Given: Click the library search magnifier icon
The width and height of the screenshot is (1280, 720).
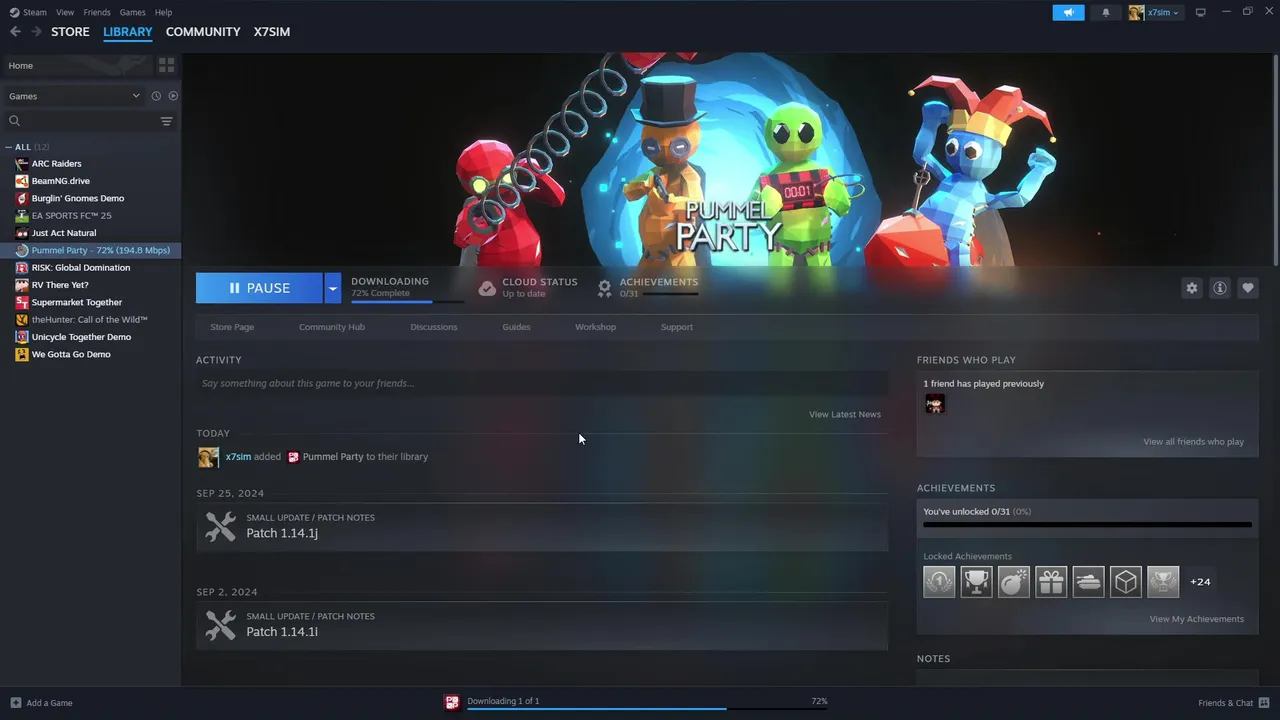Looking at the screenshot, I should (14, 121).
